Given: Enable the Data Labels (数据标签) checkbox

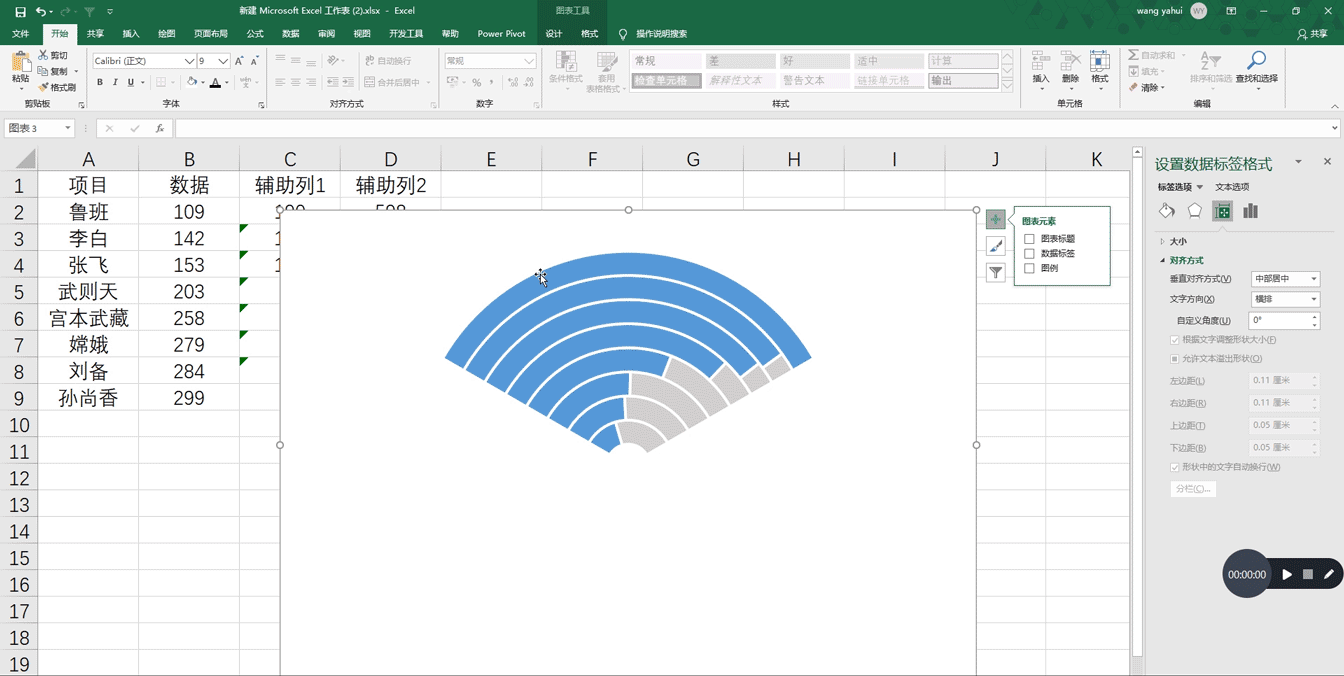Looking at the screenshot, I should click(1029, 254).
